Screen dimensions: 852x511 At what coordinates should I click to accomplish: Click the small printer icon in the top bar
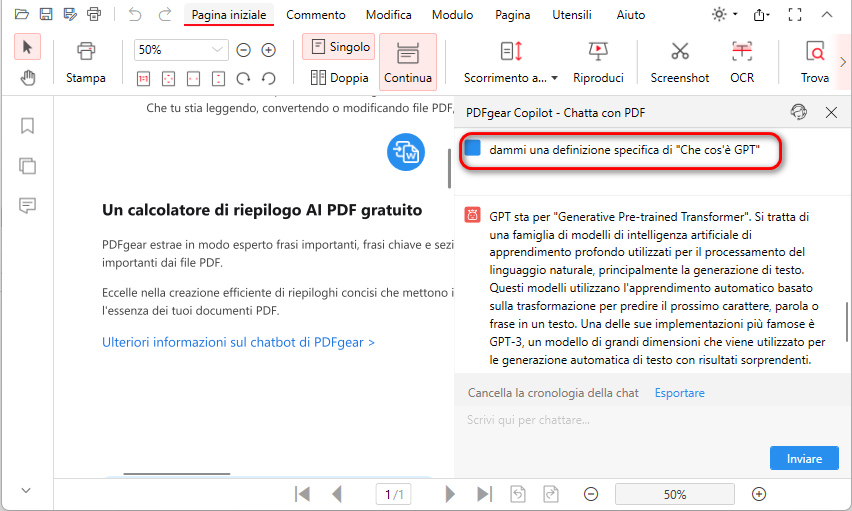tap(94, 14)
